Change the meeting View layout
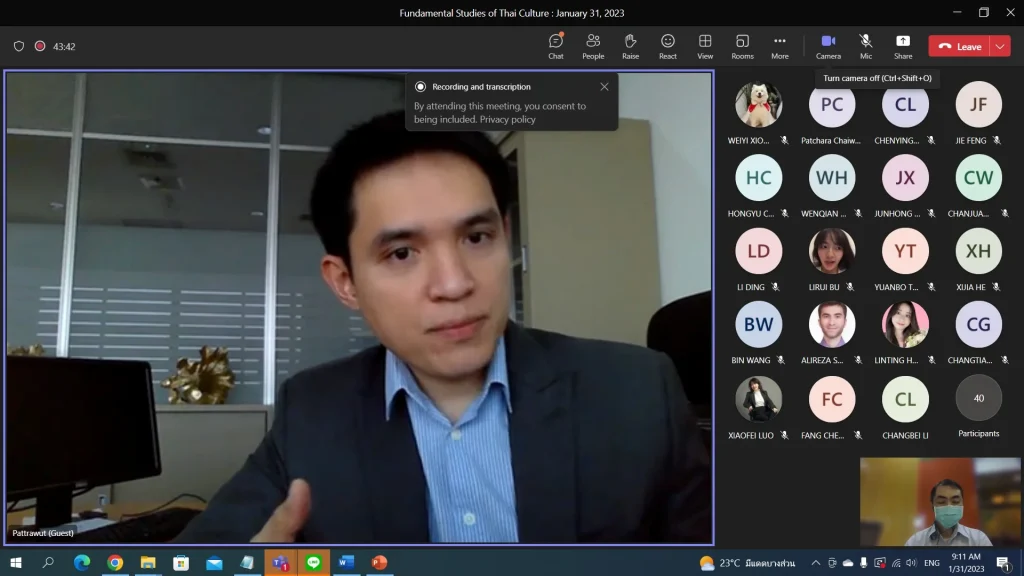The image size is (1024, 576). click(x=705, y=45)
